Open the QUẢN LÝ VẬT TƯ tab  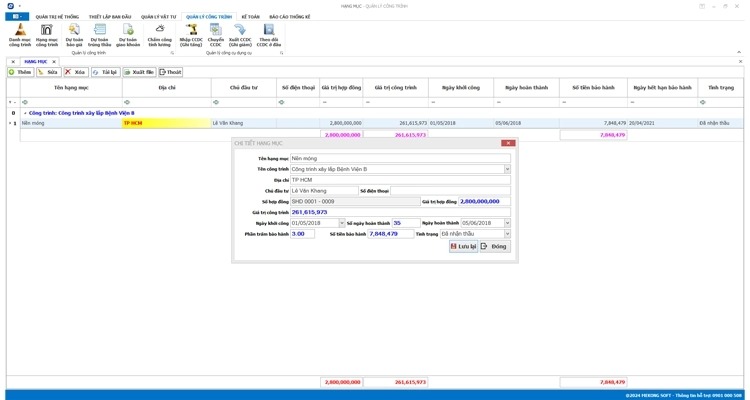tap(158, 17)
